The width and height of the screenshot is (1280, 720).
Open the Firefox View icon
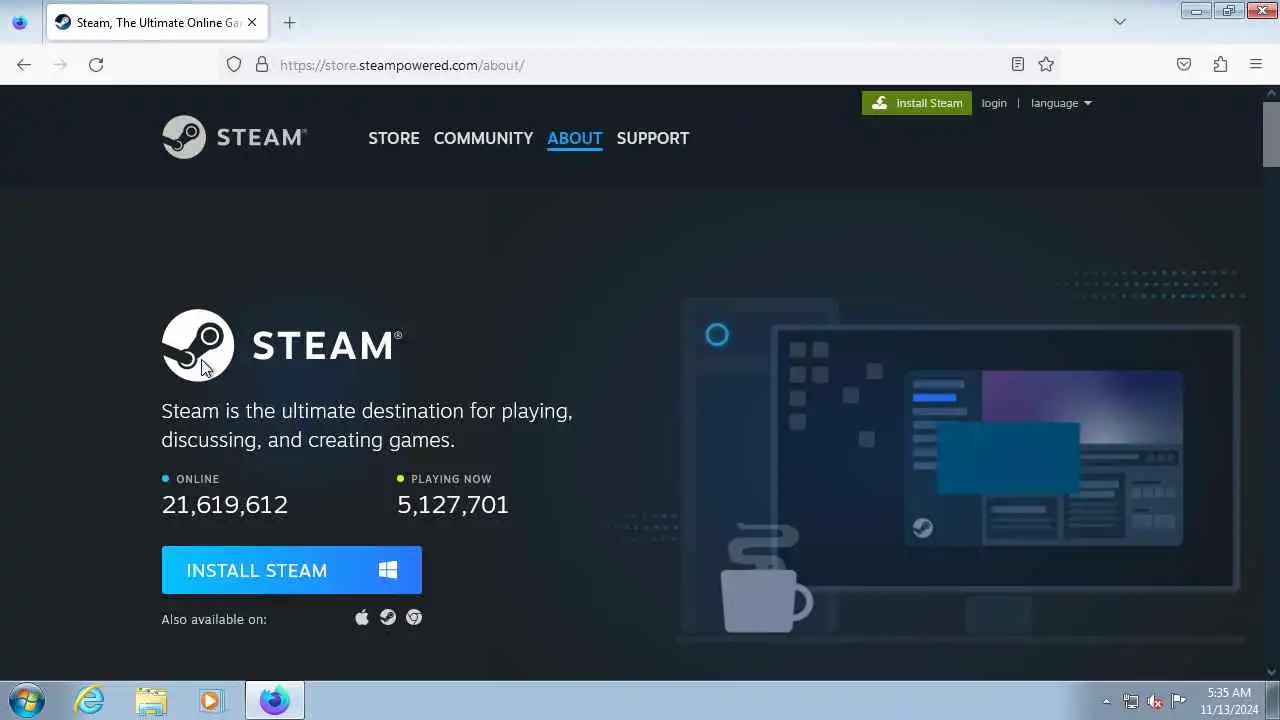(20, 22)
